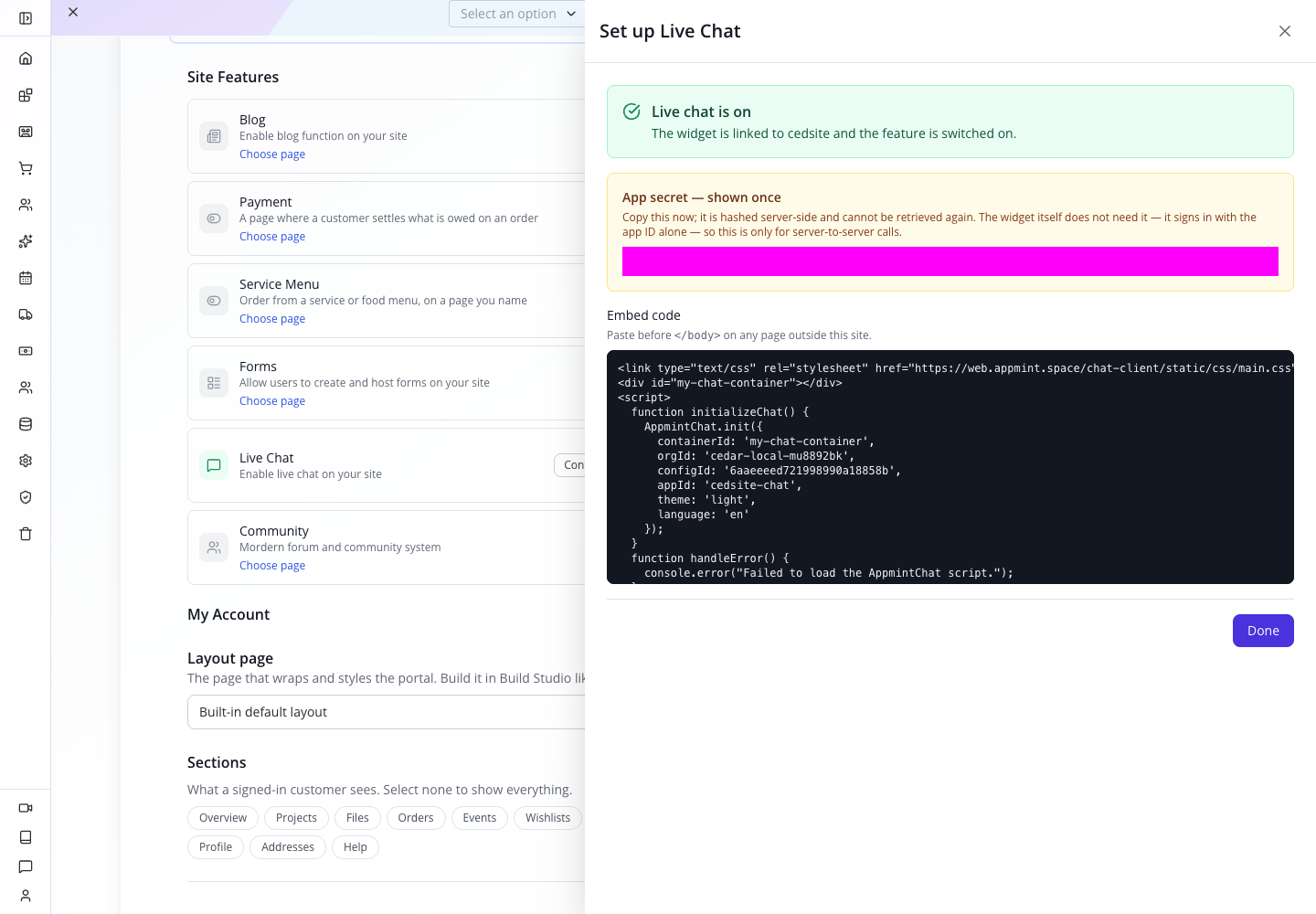Open the shield security icon in sidebar
The image size is (1316, 914).
tap(26, 497)
